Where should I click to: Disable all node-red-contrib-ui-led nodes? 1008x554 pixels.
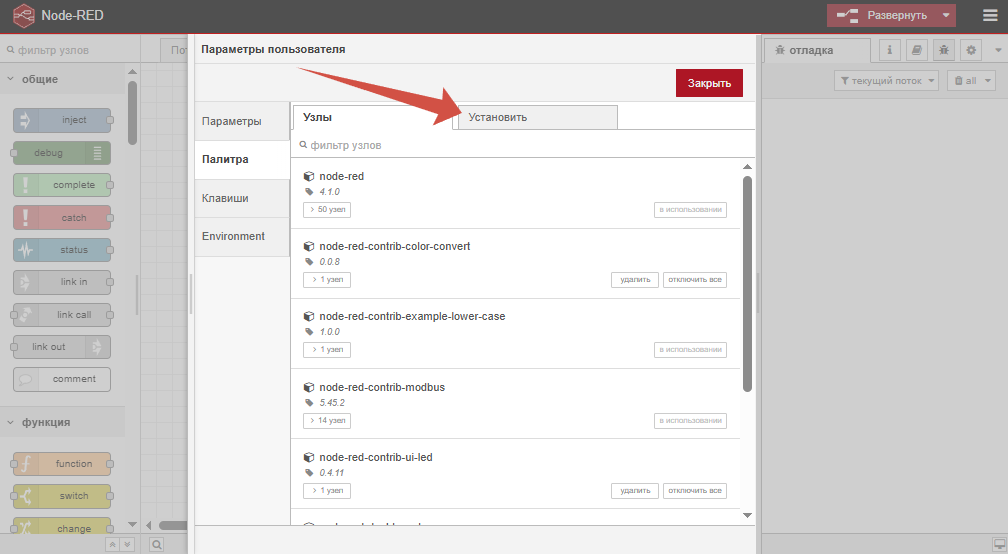click(694, 491)
